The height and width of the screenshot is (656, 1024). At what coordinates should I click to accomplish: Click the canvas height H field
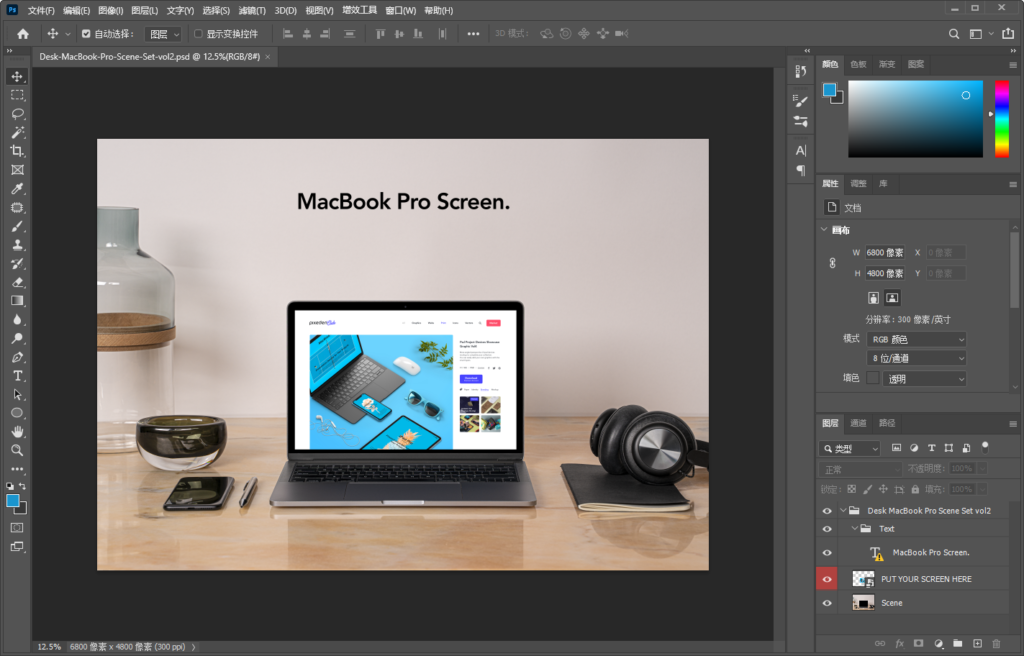[x=885, y=273]
